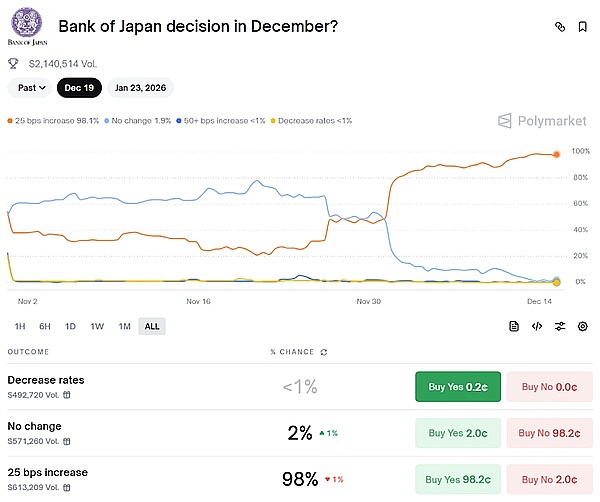The height and width of the screenshot is (502, 600).
Task: Click the orange 25 bps increase legend dot
Action: click(10, 121)
